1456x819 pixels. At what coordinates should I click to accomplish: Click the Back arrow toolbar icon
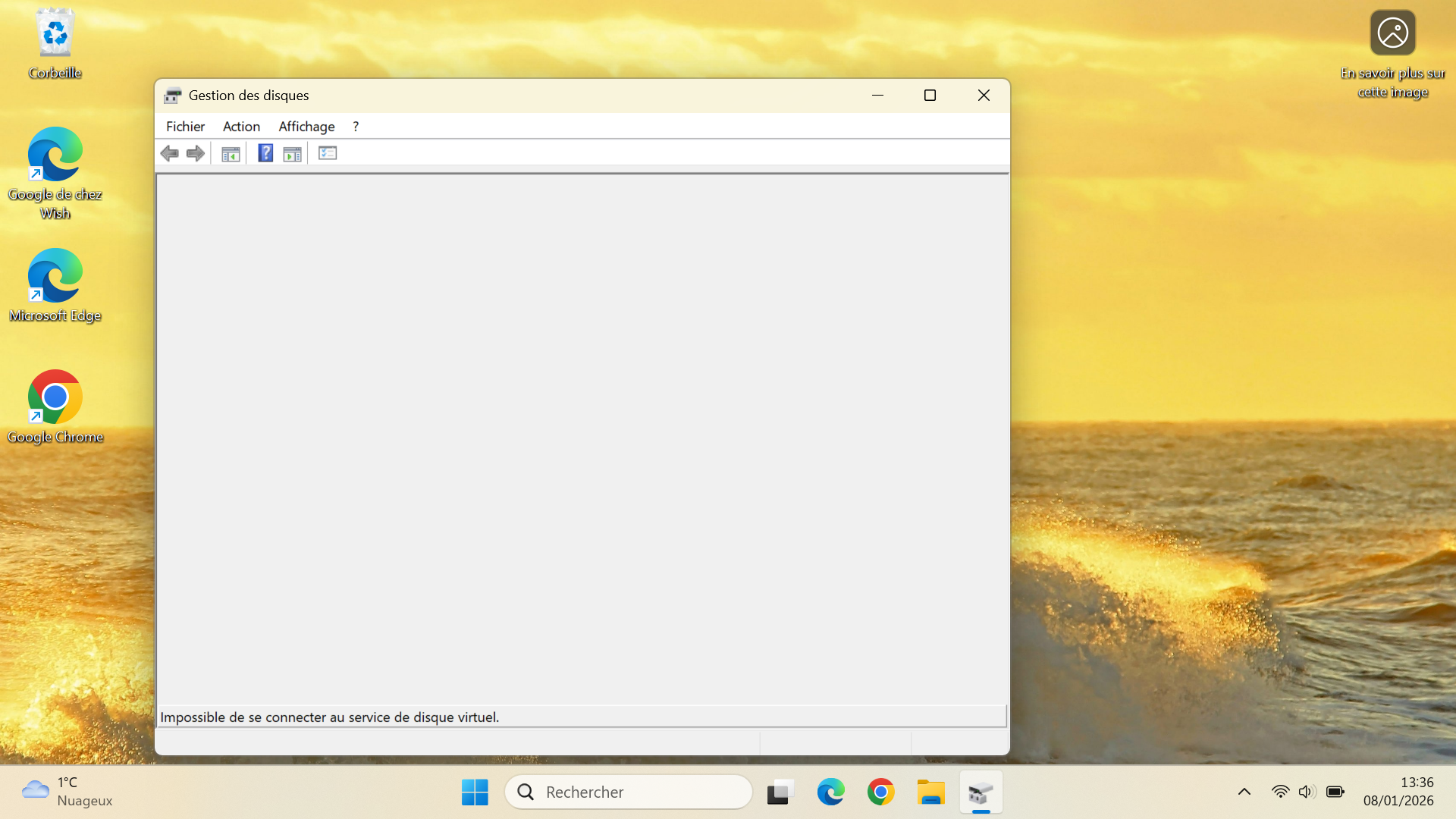(169, 154)
